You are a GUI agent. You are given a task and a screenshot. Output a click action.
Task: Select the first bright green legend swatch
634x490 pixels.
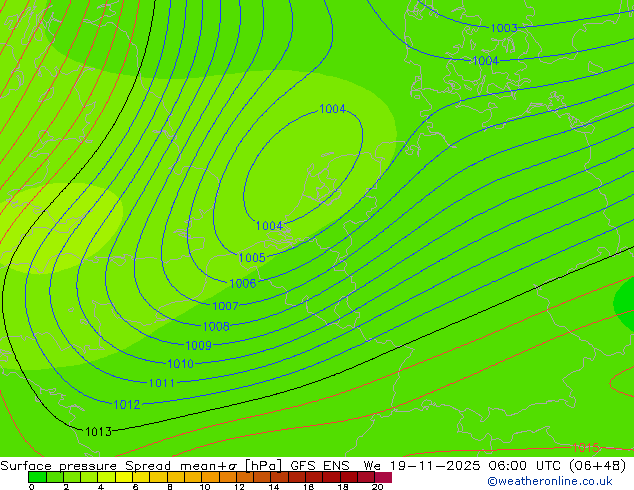[x=37, y=477]
